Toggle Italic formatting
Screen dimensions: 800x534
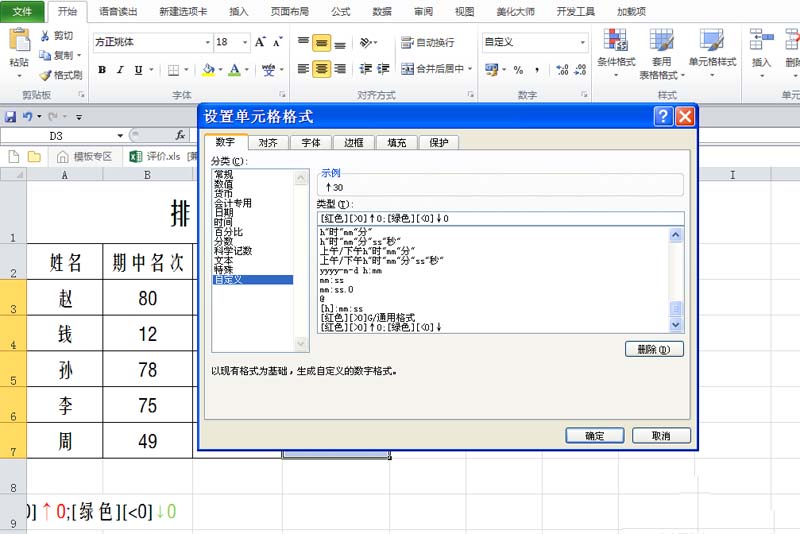(x=120, y=69)
